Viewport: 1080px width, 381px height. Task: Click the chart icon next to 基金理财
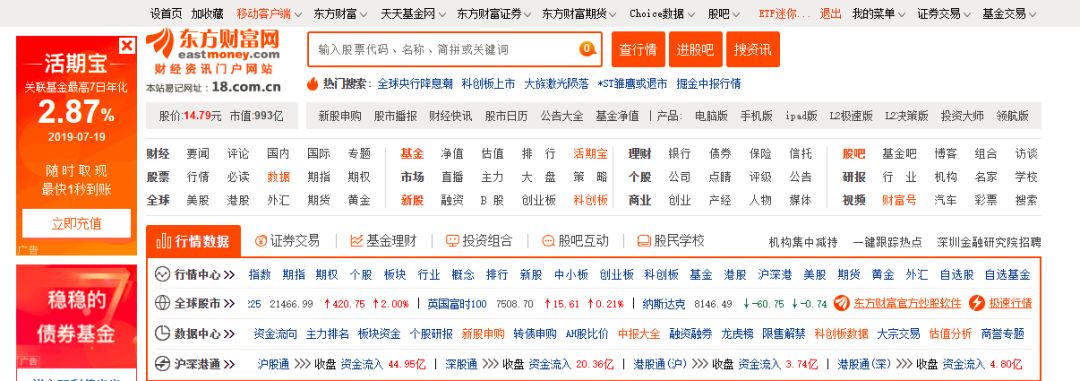tap(356, 240)
